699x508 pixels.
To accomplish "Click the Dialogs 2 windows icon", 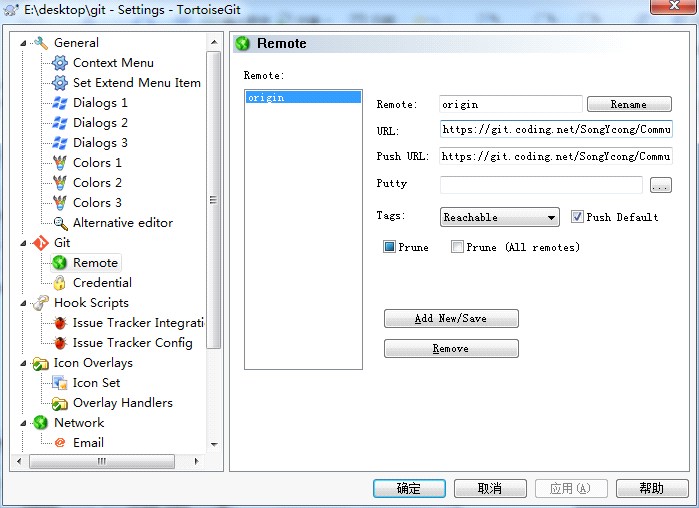I will point(60,123).
